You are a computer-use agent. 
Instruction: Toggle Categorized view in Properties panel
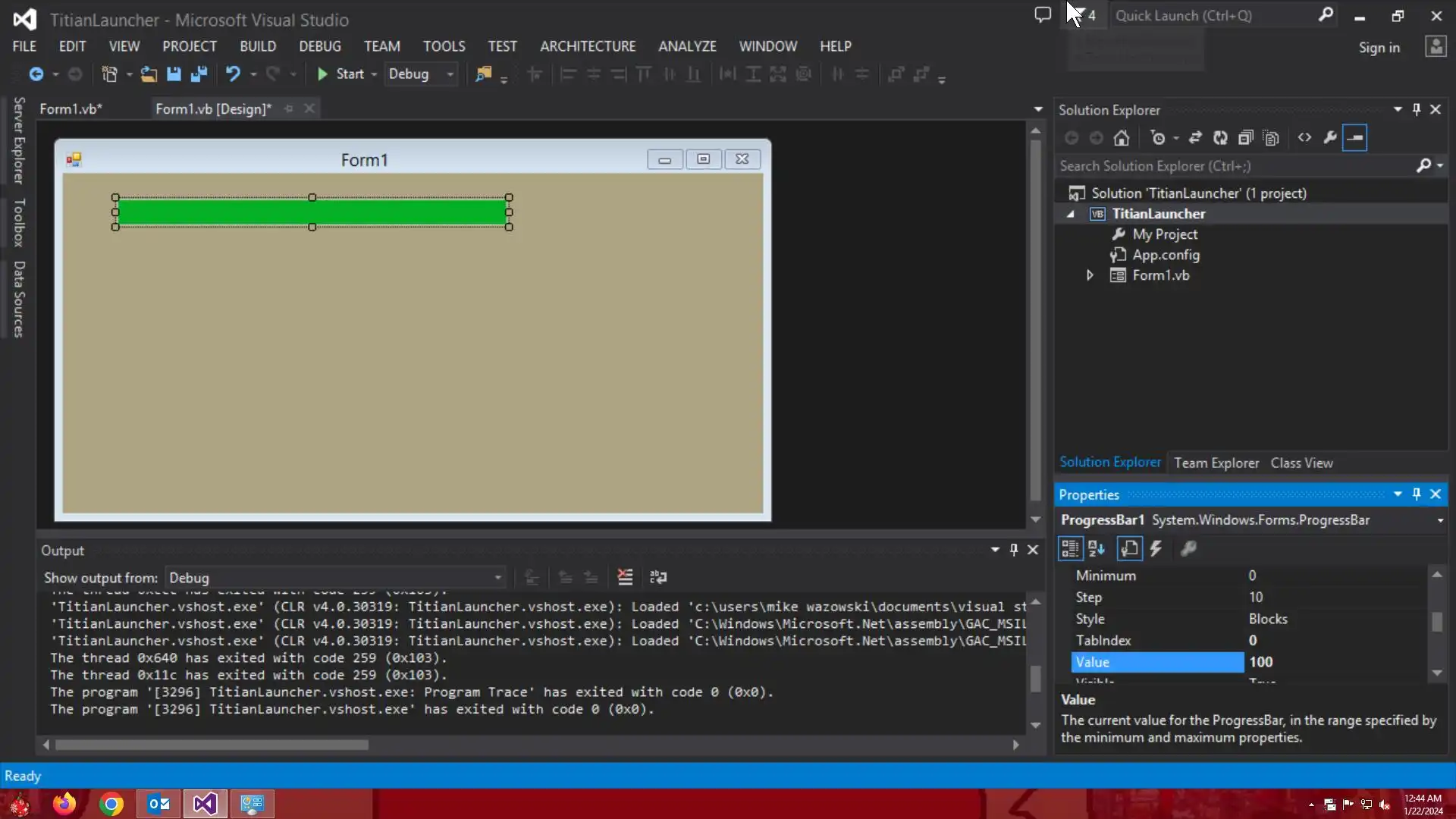1070,548
